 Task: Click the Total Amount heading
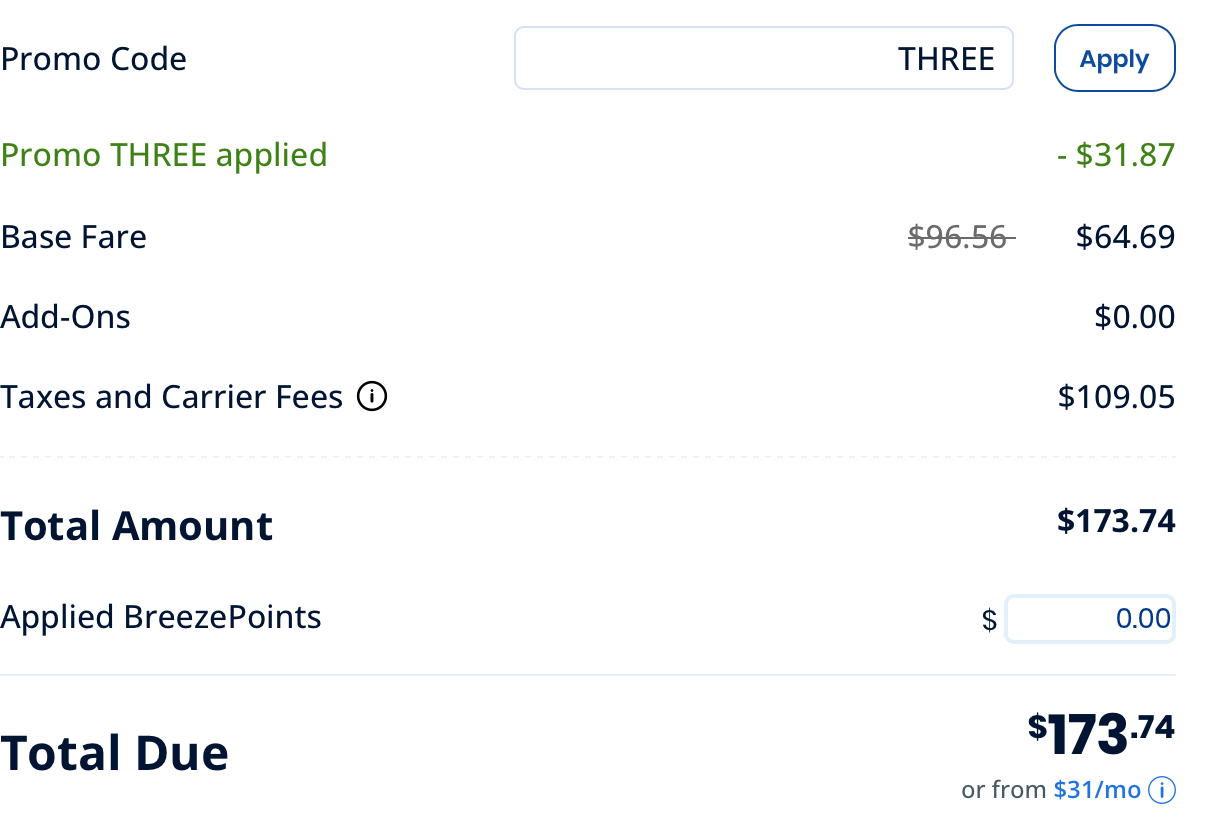point(137,526)
